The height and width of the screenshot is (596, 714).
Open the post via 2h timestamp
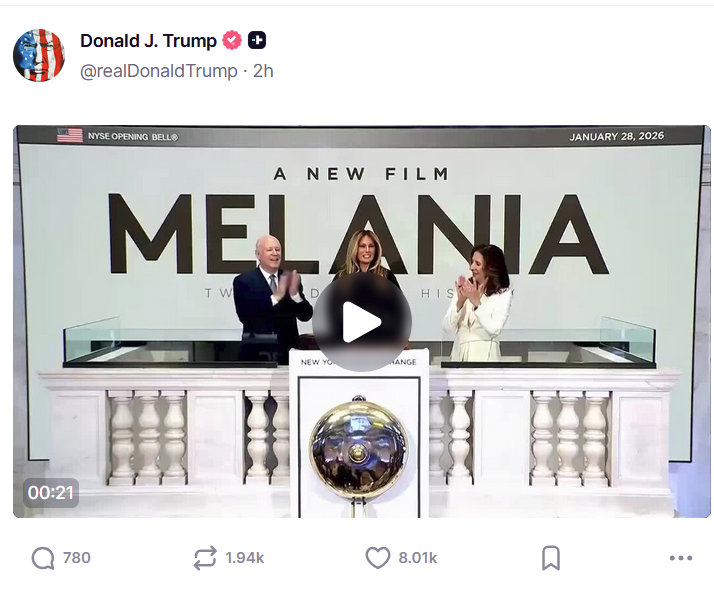coord(263,71)
